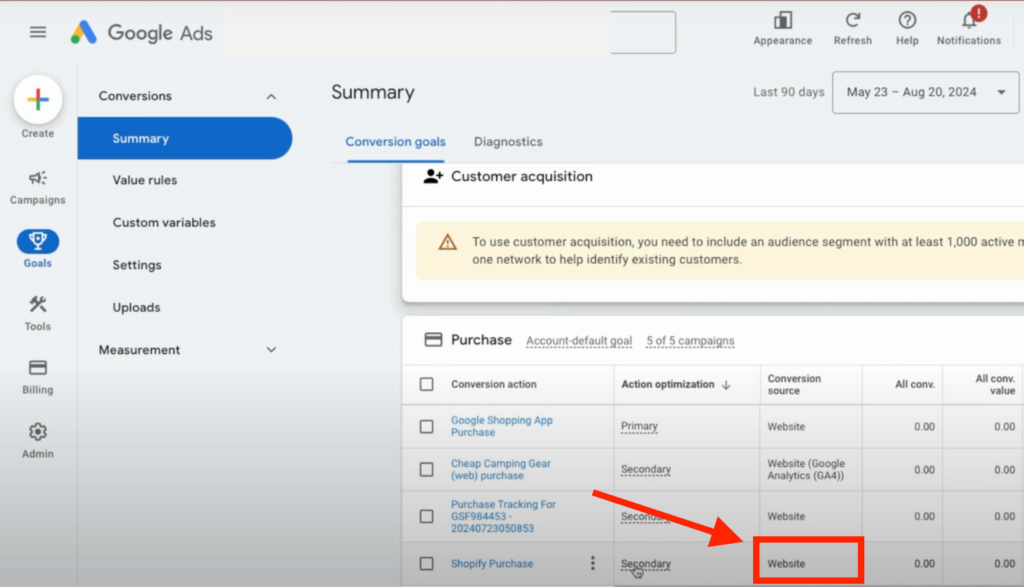Image resolution: width=1024 pixels, height=587 pixels.
Task: Click the Customer acquisition person icon
Action: [x=433, y=176]
